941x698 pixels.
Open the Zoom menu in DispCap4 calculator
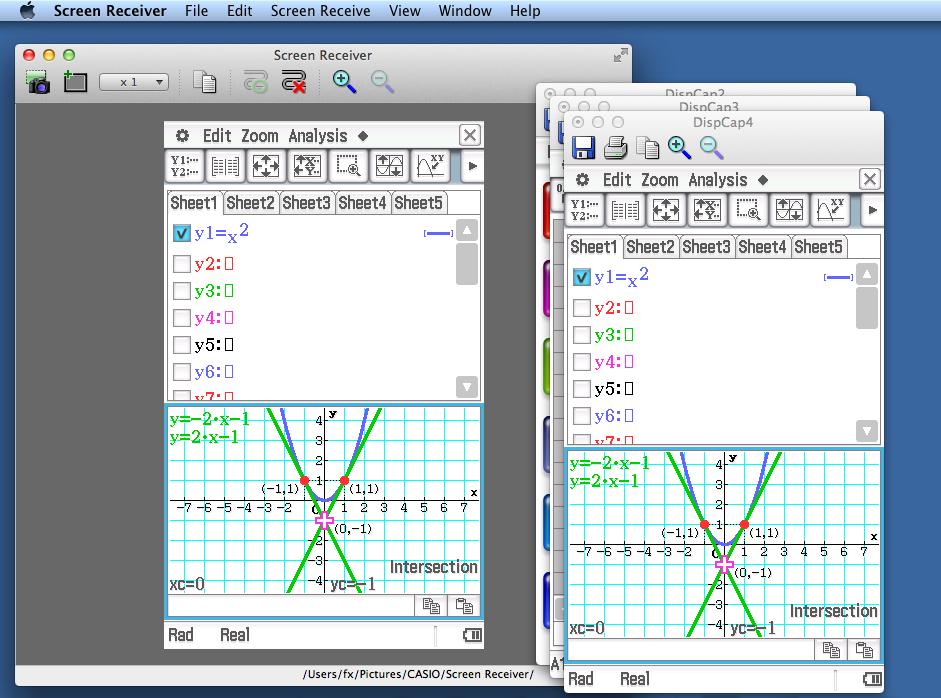click(660, 180)
